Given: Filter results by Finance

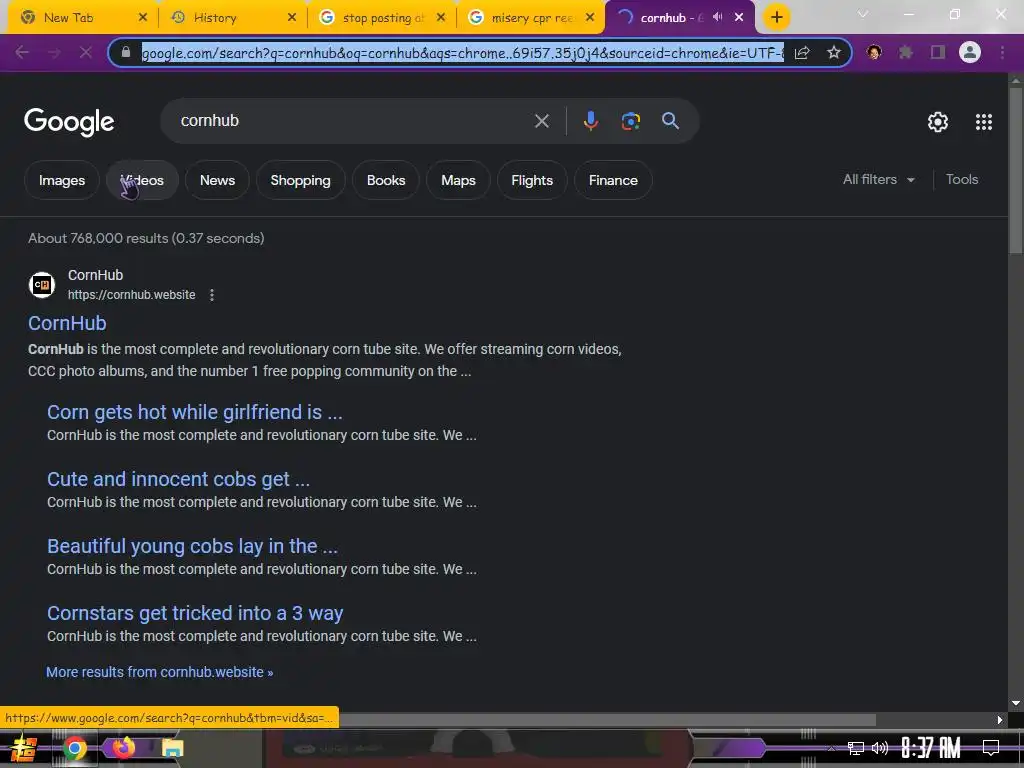Looking at the screenshot, I should click(613, 180).
